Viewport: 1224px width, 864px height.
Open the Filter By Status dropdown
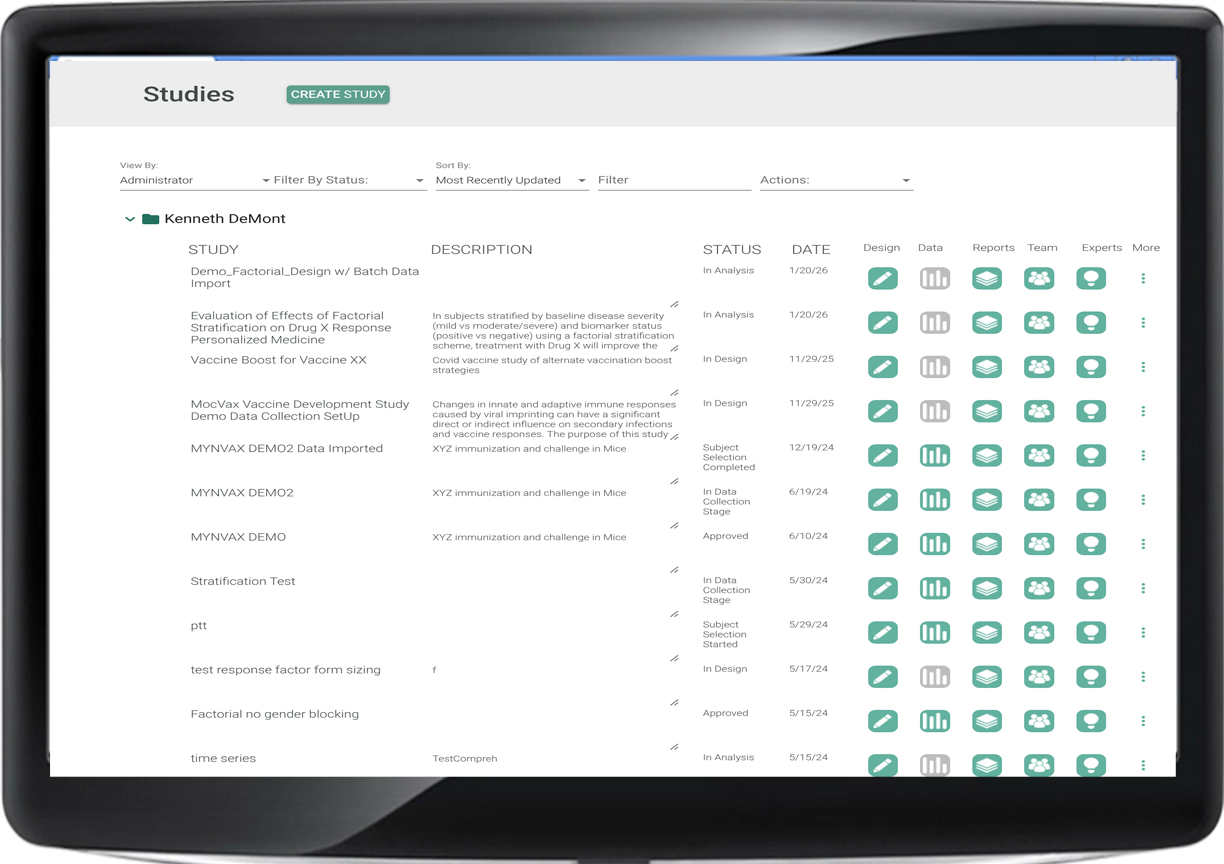point(348,181)
